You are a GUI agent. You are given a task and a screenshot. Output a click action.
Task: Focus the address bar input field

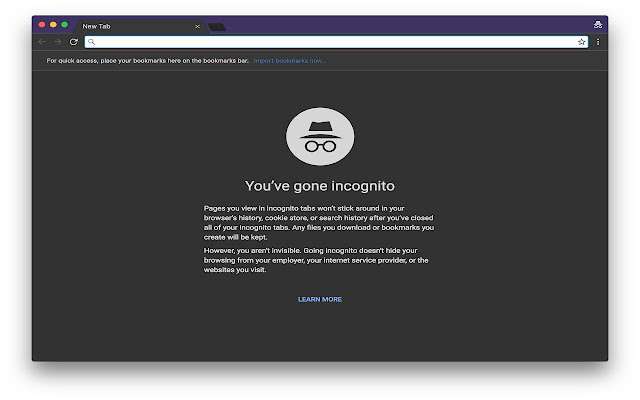point(336,42)
